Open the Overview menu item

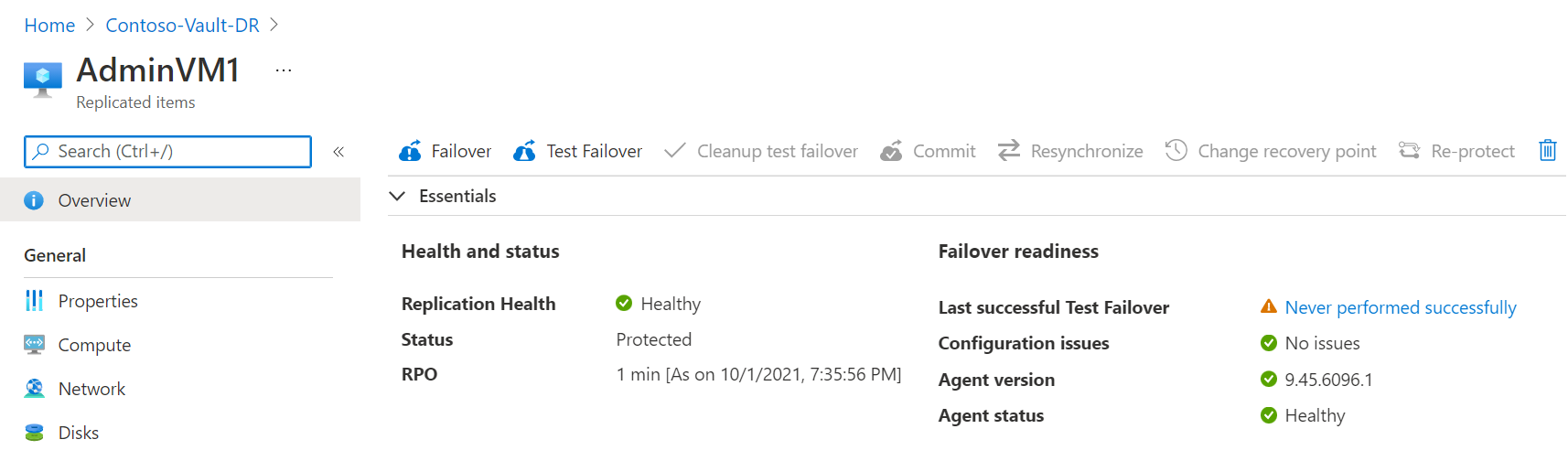tap(94, 200)
